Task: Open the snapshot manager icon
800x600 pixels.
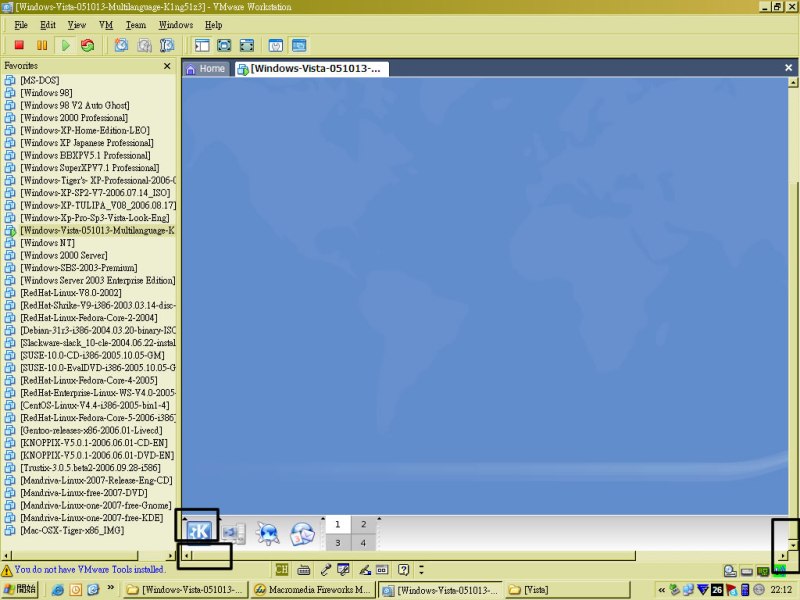Action: pos(167,45)
